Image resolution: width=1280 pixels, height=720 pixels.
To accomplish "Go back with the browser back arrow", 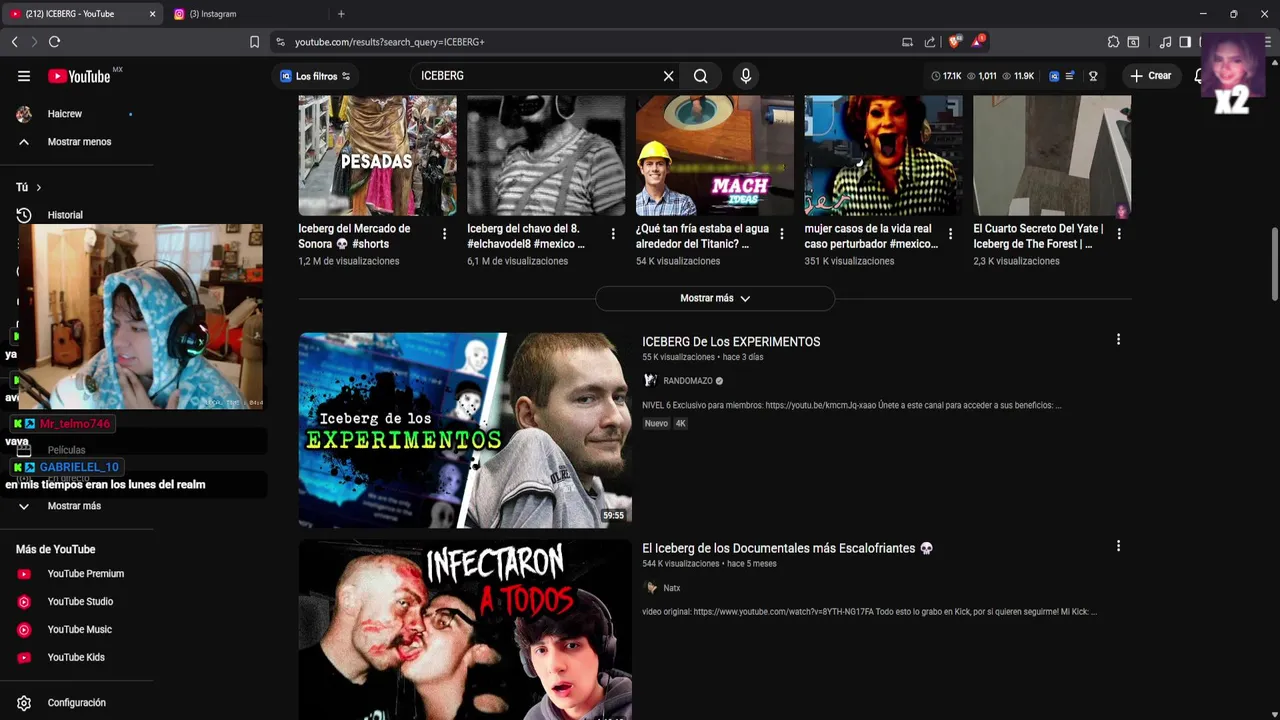I will (x=14, y=42).
